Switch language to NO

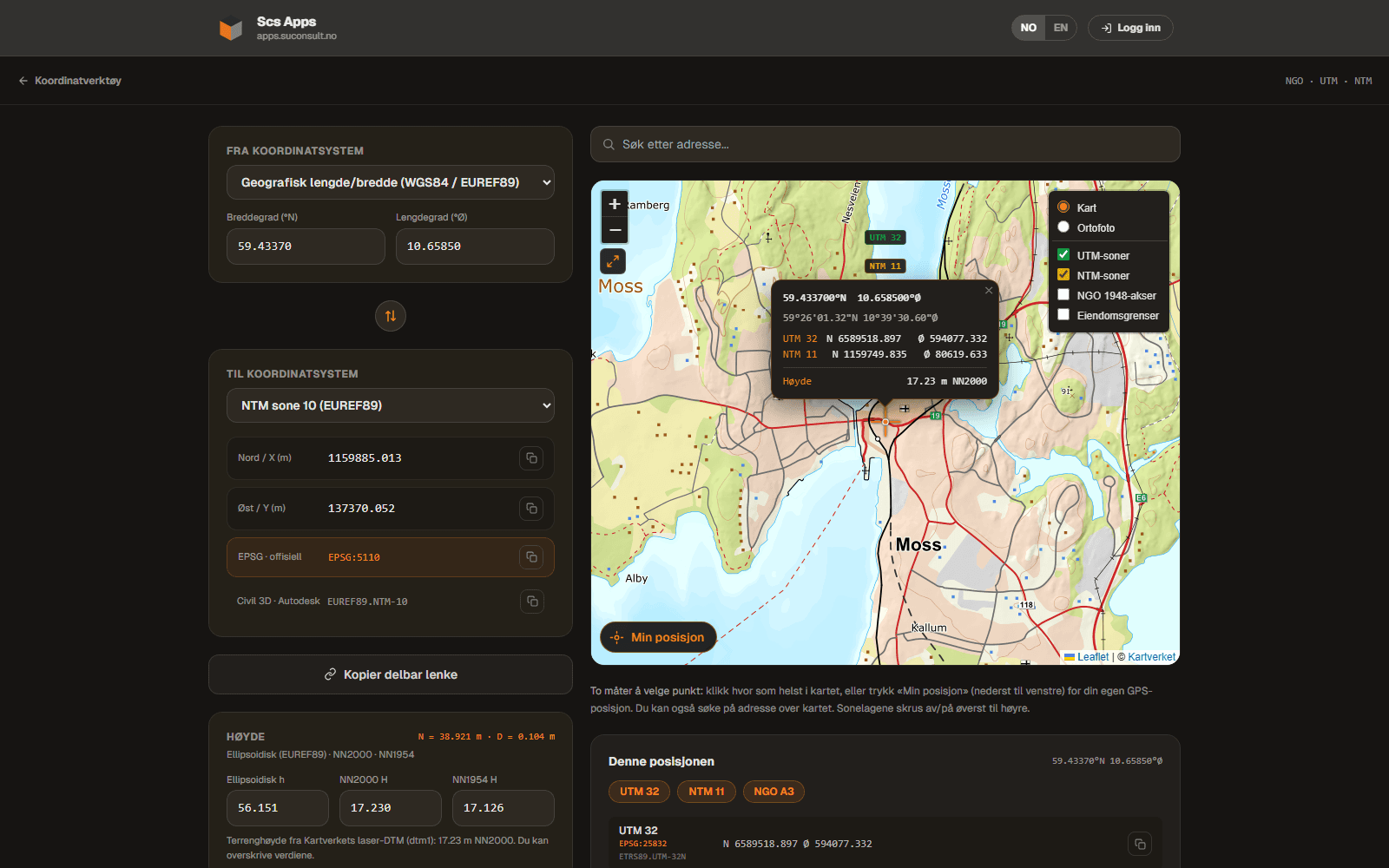coord(1029,28)
